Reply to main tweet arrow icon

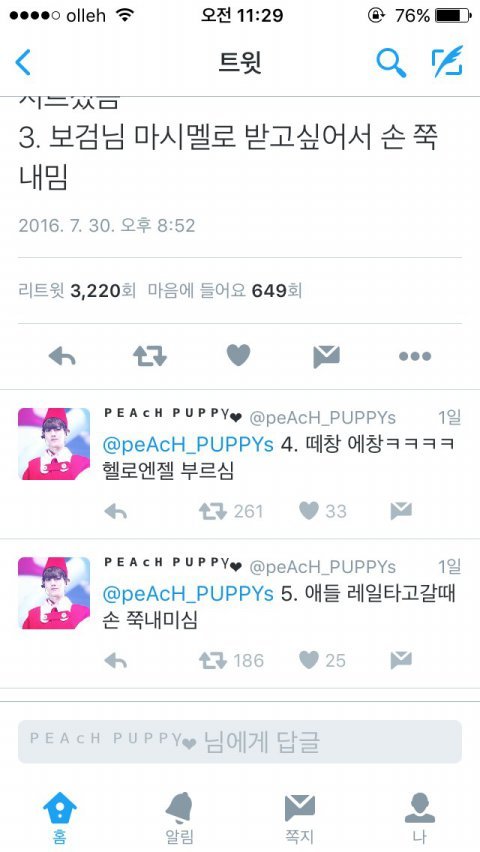click(x=62, y=356)
